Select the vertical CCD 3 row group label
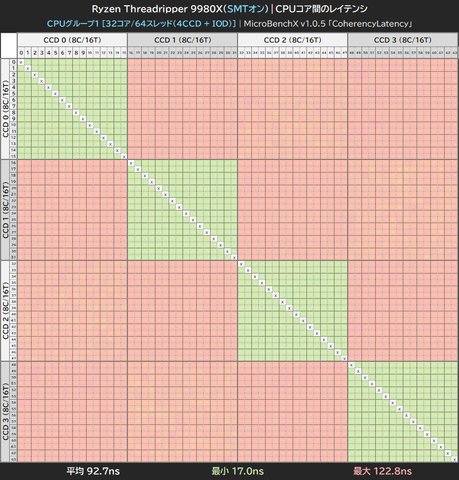 pyautogui.click(x=5, y=412)
